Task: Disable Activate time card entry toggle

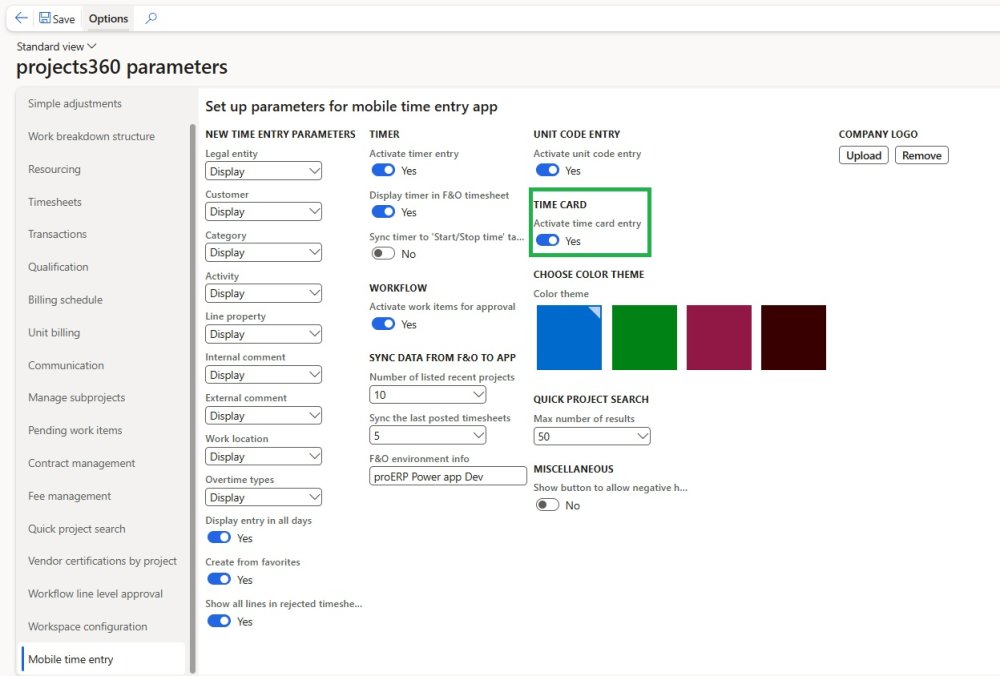Action: [547, 241]
